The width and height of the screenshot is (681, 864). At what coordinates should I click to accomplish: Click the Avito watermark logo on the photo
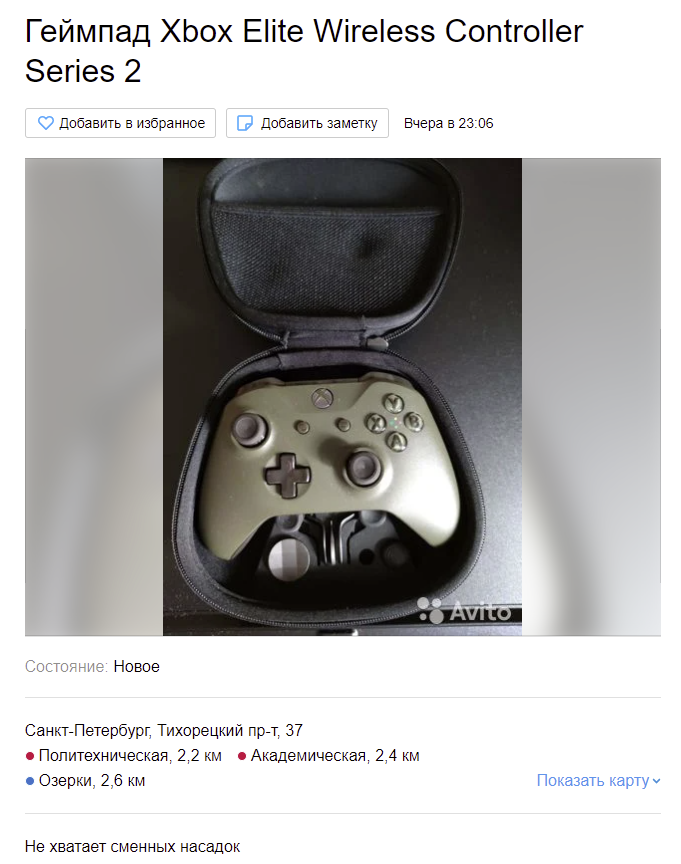(464, 611)
